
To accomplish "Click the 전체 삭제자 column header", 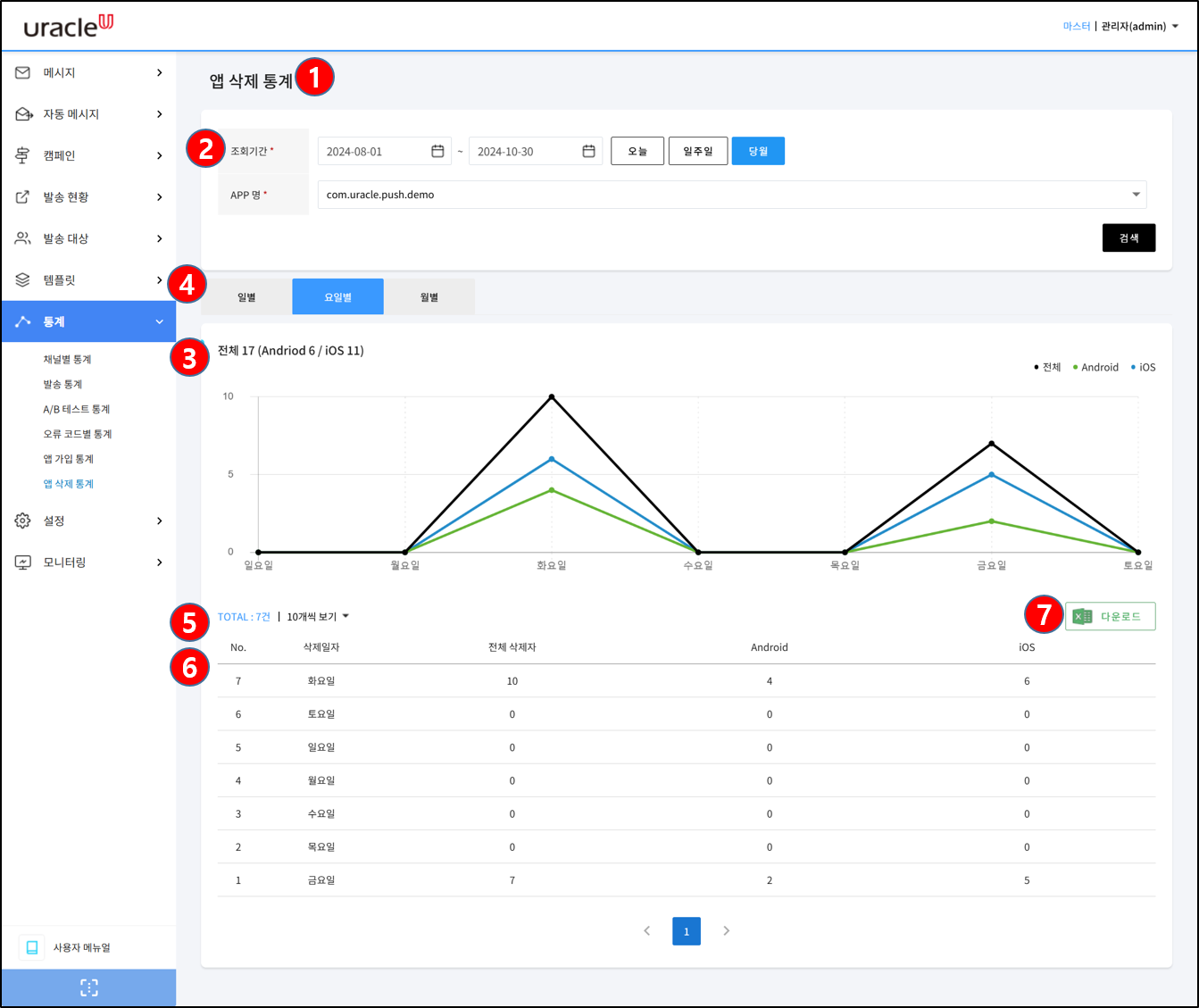I will [x=512, y=647].
